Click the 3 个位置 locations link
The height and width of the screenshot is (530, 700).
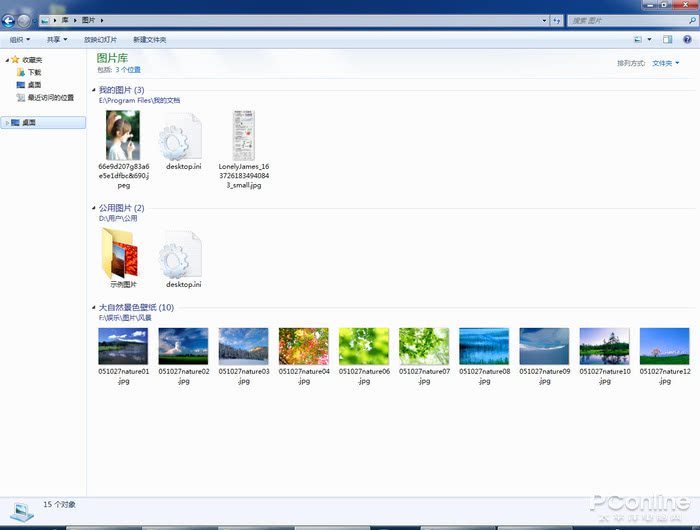tap(128, 70)
